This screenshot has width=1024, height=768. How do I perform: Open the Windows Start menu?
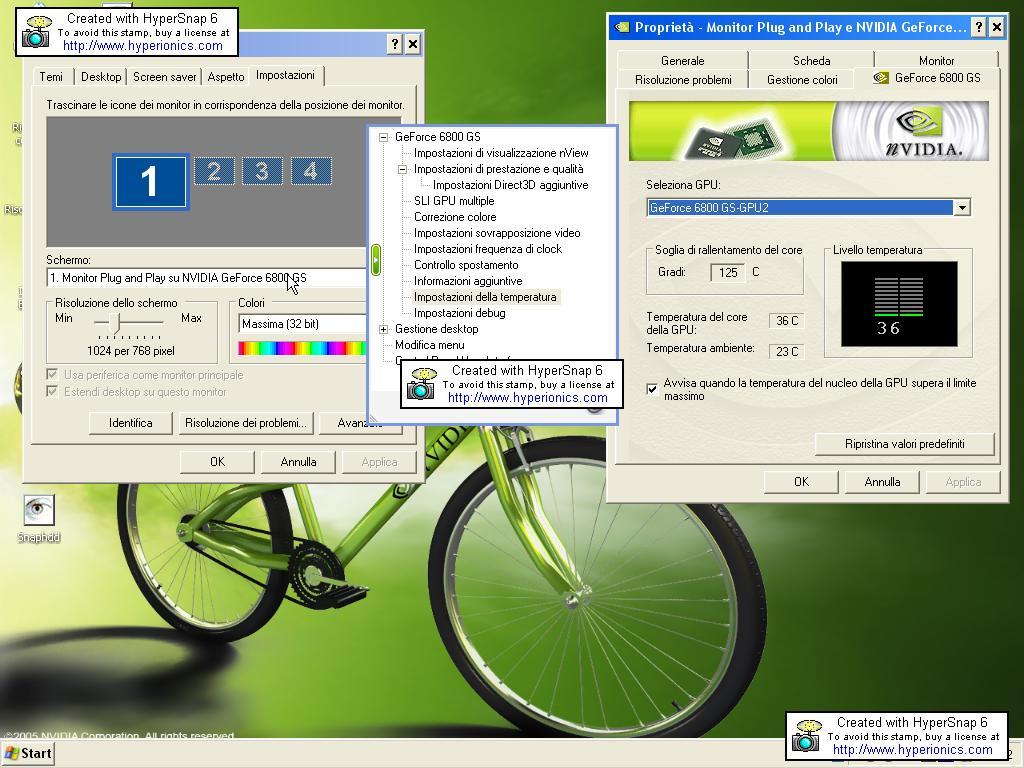click(x=28, y=754)
